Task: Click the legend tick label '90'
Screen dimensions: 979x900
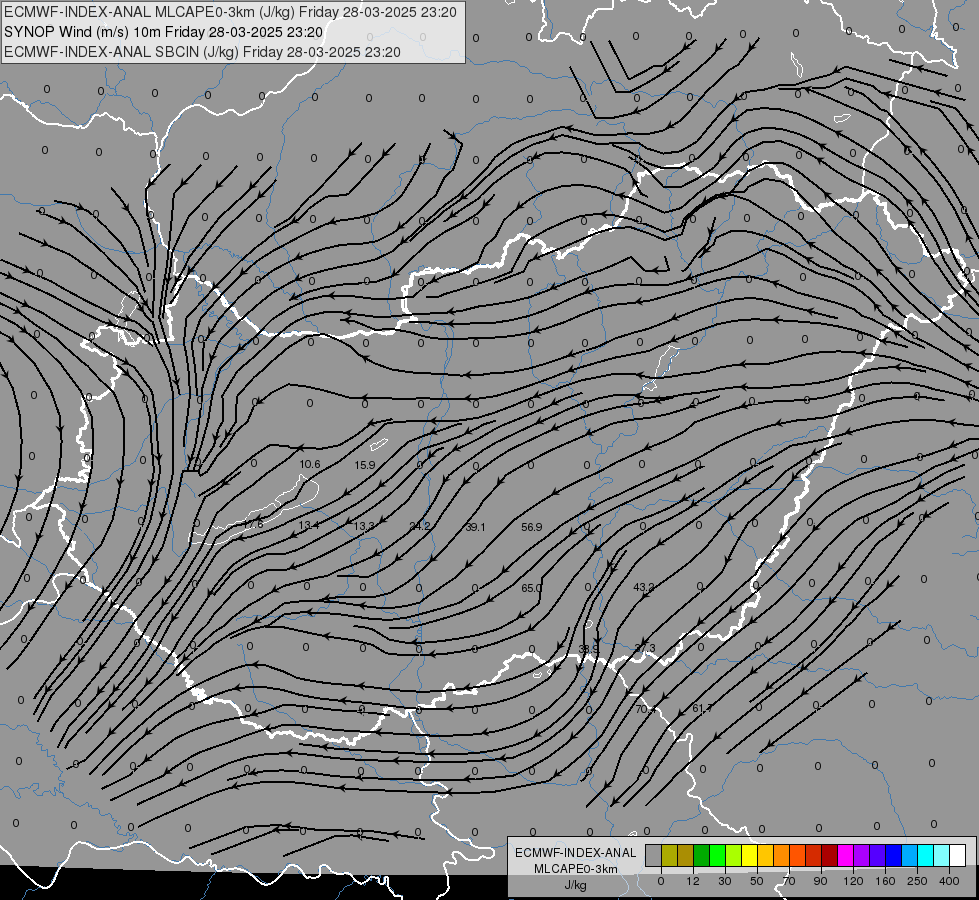Action: pyautogui.click(x=820, y=881)
